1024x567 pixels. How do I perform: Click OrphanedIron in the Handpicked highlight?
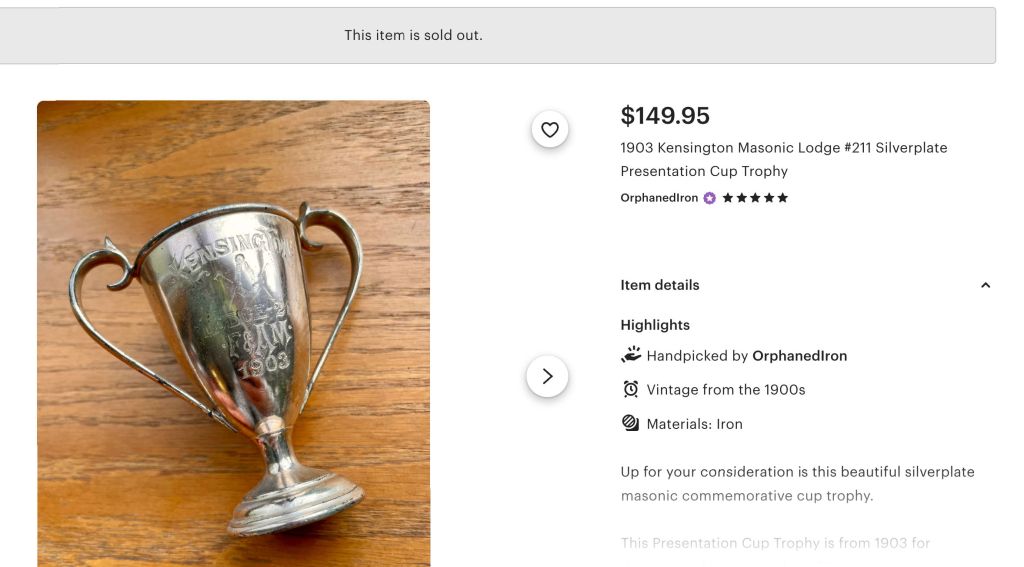pyautogui.click(x=799, y=356)
